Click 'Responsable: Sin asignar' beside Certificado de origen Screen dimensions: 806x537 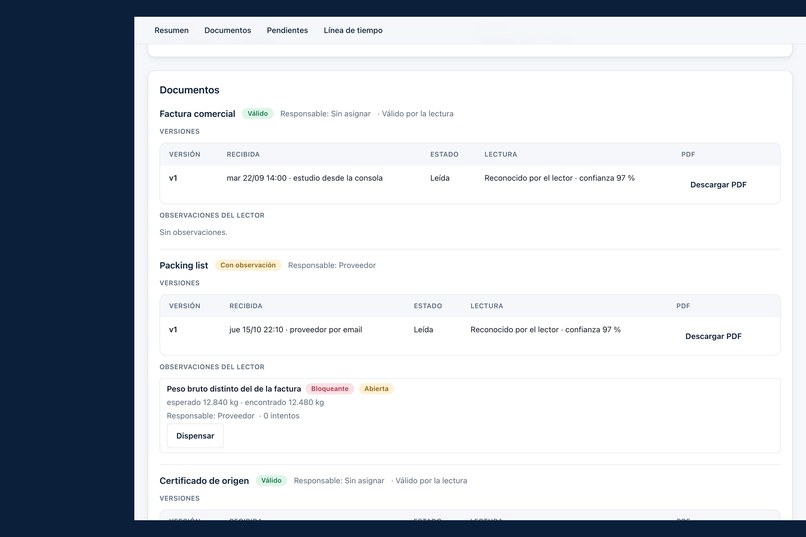tap(339, 480)
